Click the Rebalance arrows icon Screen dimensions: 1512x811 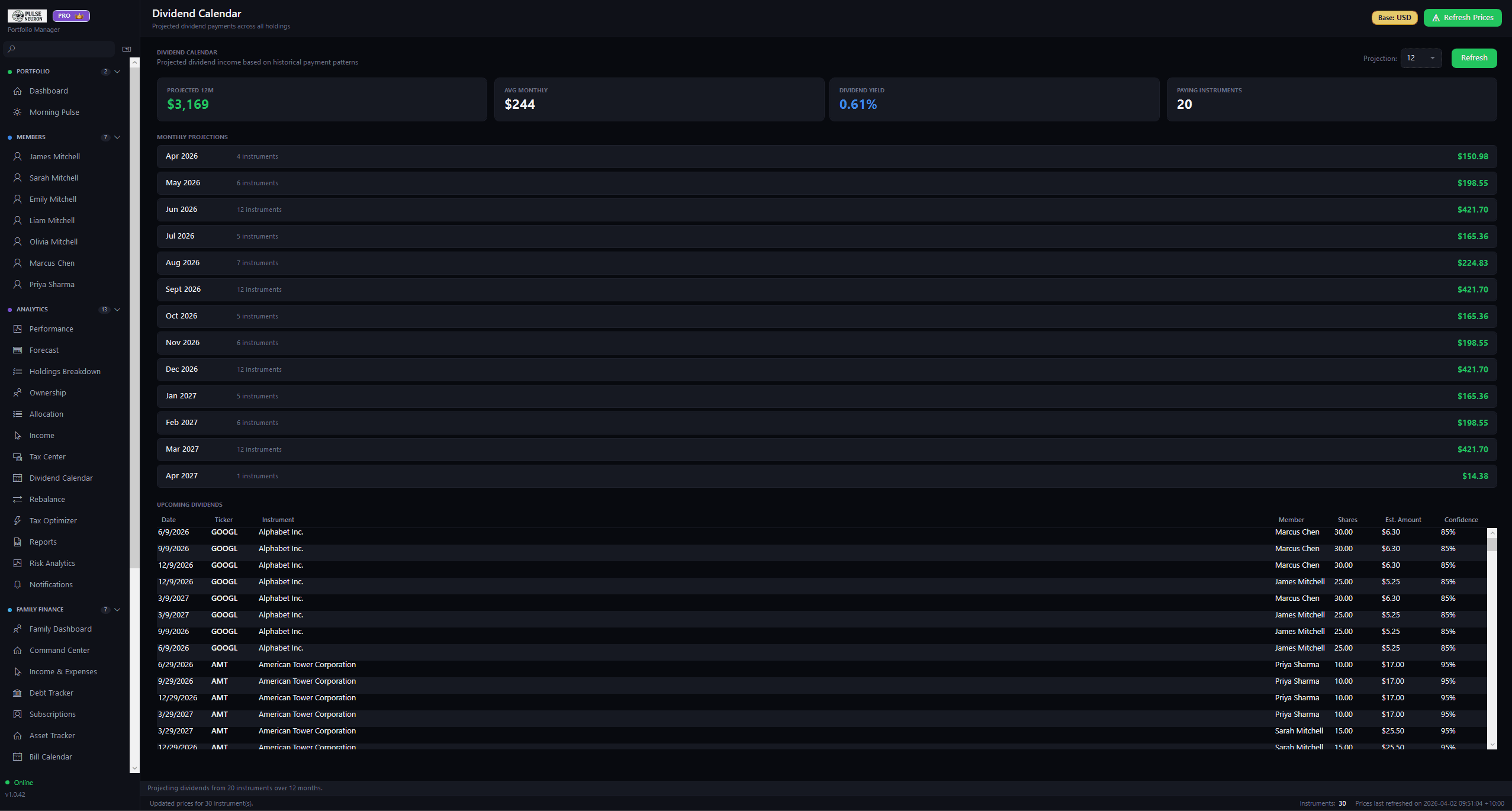coord(18,499)
